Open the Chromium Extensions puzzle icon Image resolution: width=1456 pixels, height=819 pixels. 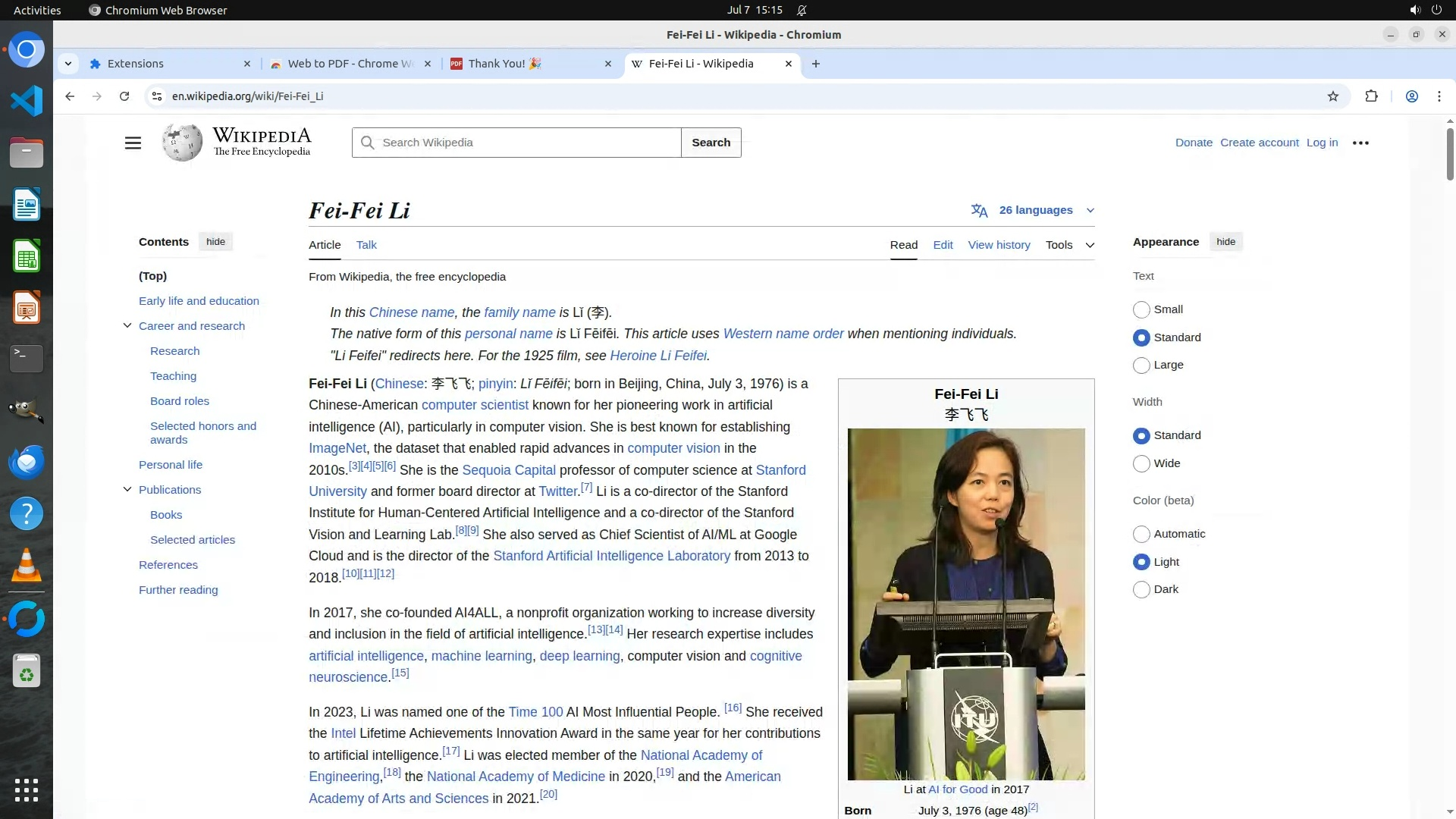(1371, 96)
